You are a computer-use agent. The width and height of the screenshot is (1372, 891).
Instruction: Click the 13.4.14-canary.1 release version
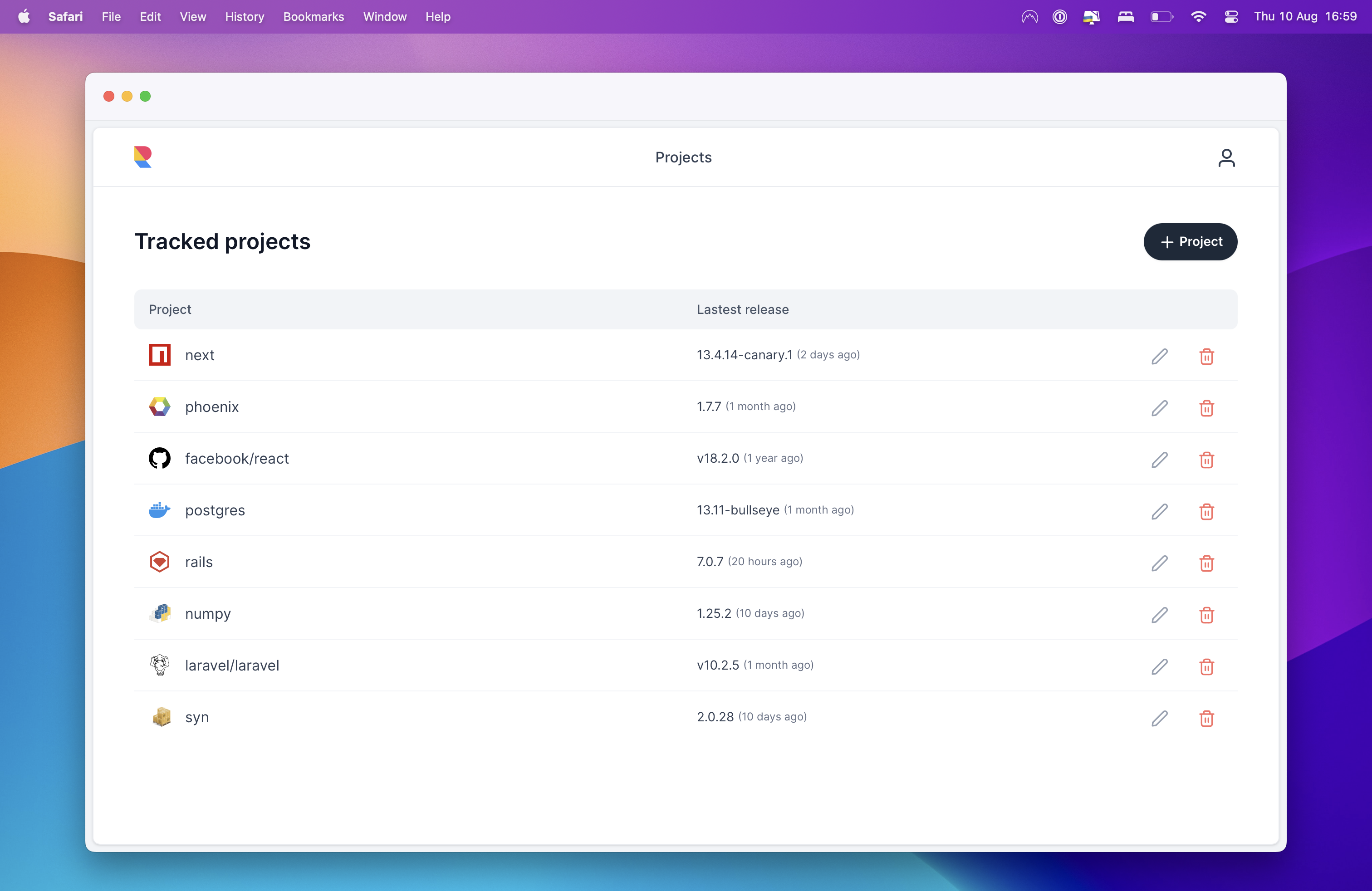pyautogui.click(x=744, y=355)
